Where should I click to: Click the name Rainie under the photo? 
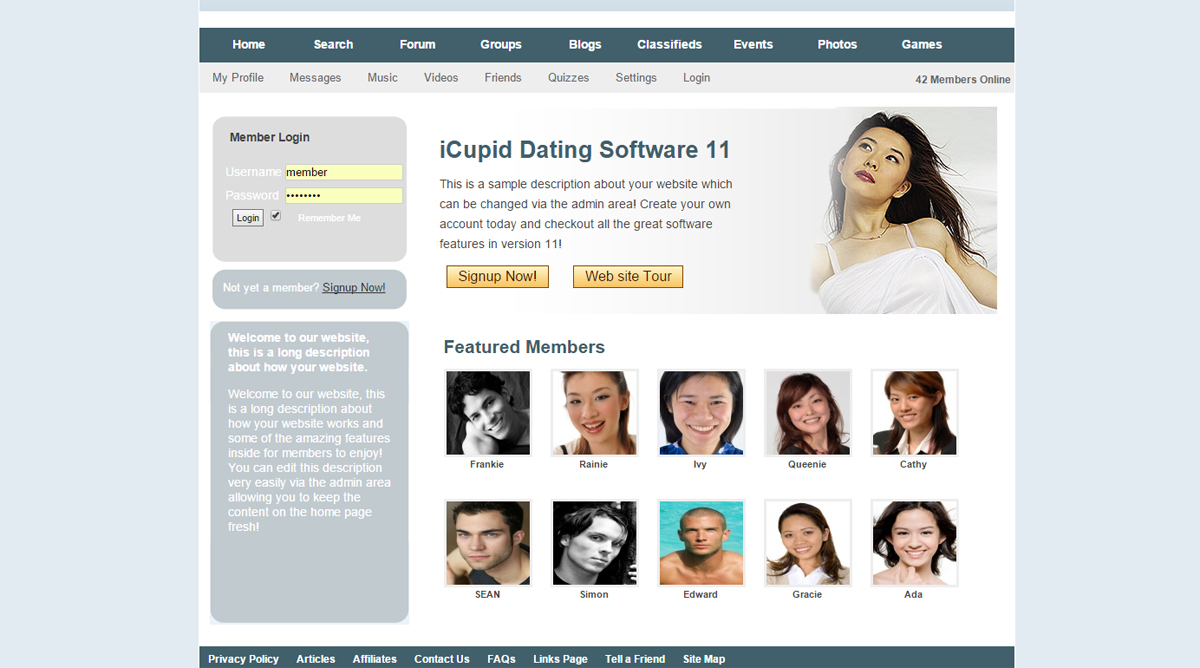coord(594,465)
